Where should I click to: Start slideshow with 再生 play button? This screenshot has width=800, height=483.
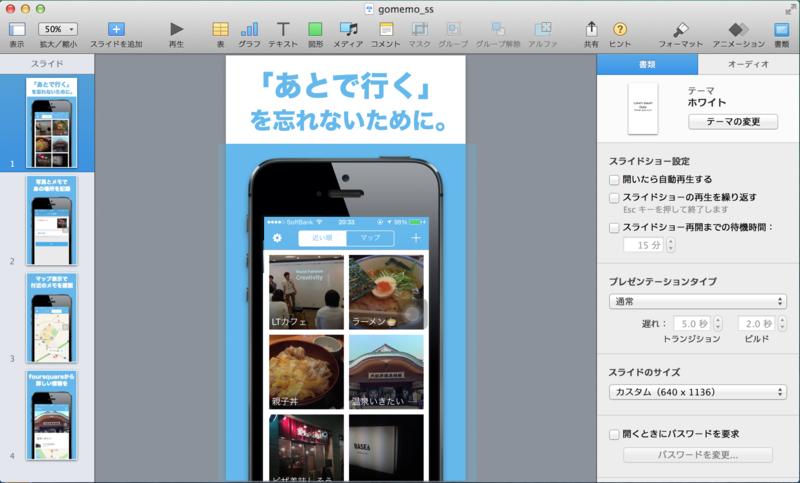pyautogui.click(x=177, y=30)
